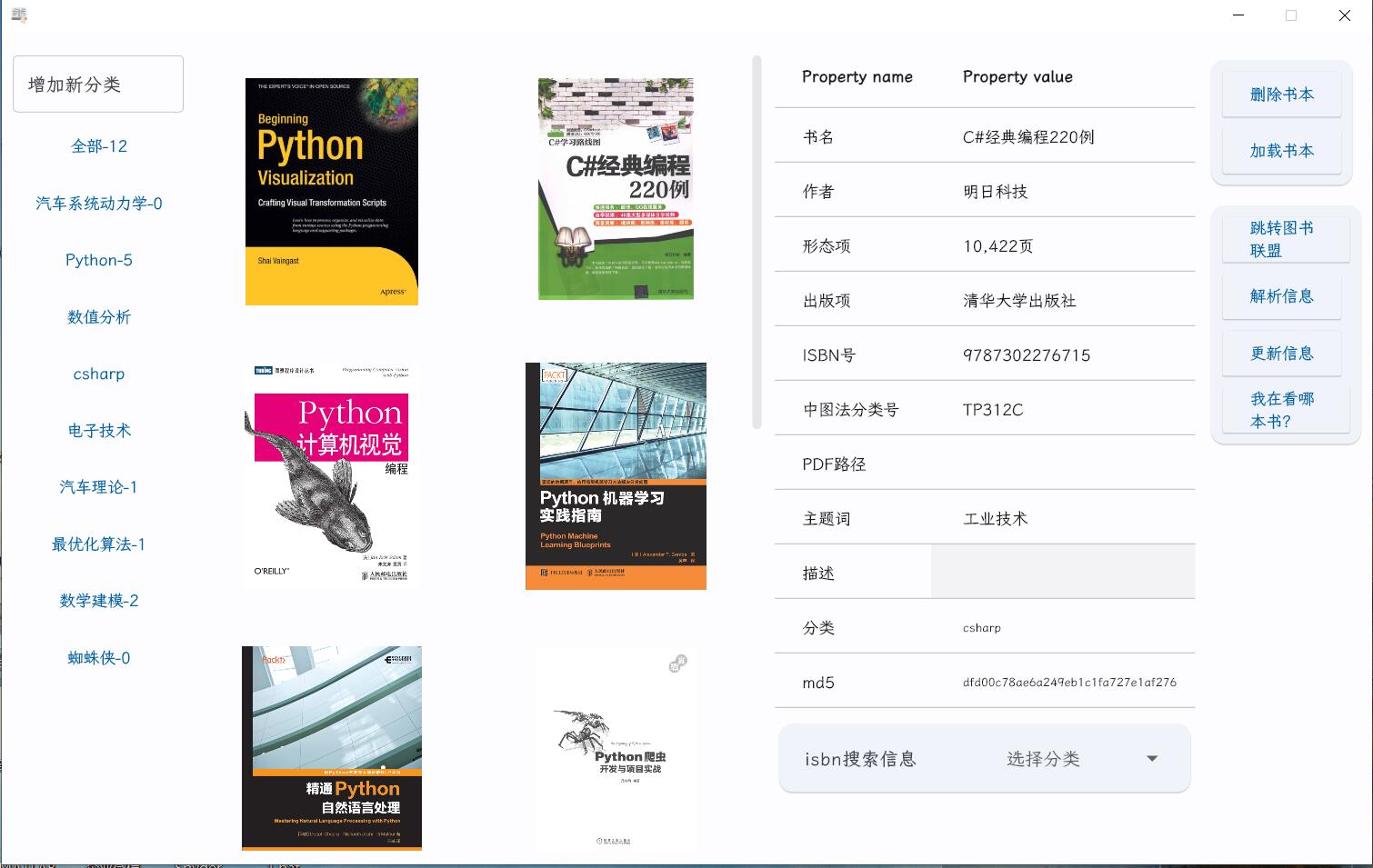Click the 跳转图书联盟 button

1281,239
